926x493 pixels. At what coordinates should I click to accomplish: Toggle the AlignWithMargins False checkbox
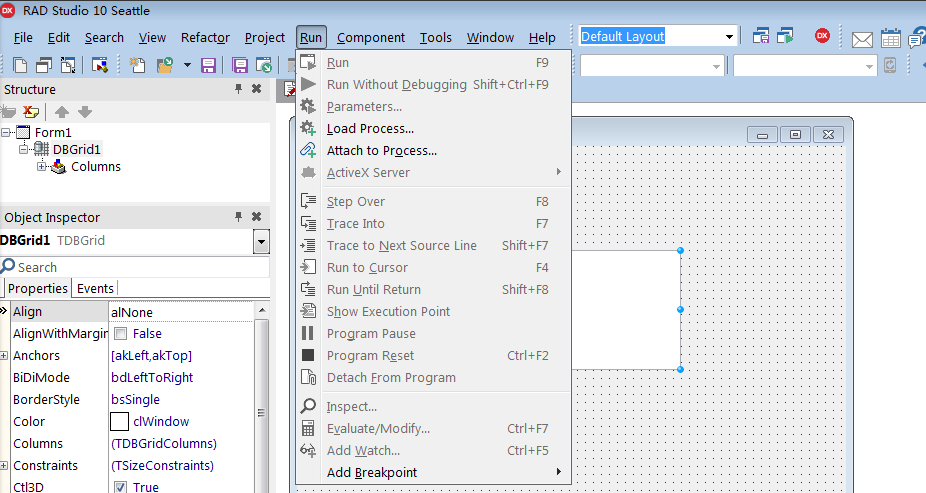(120, 334)
